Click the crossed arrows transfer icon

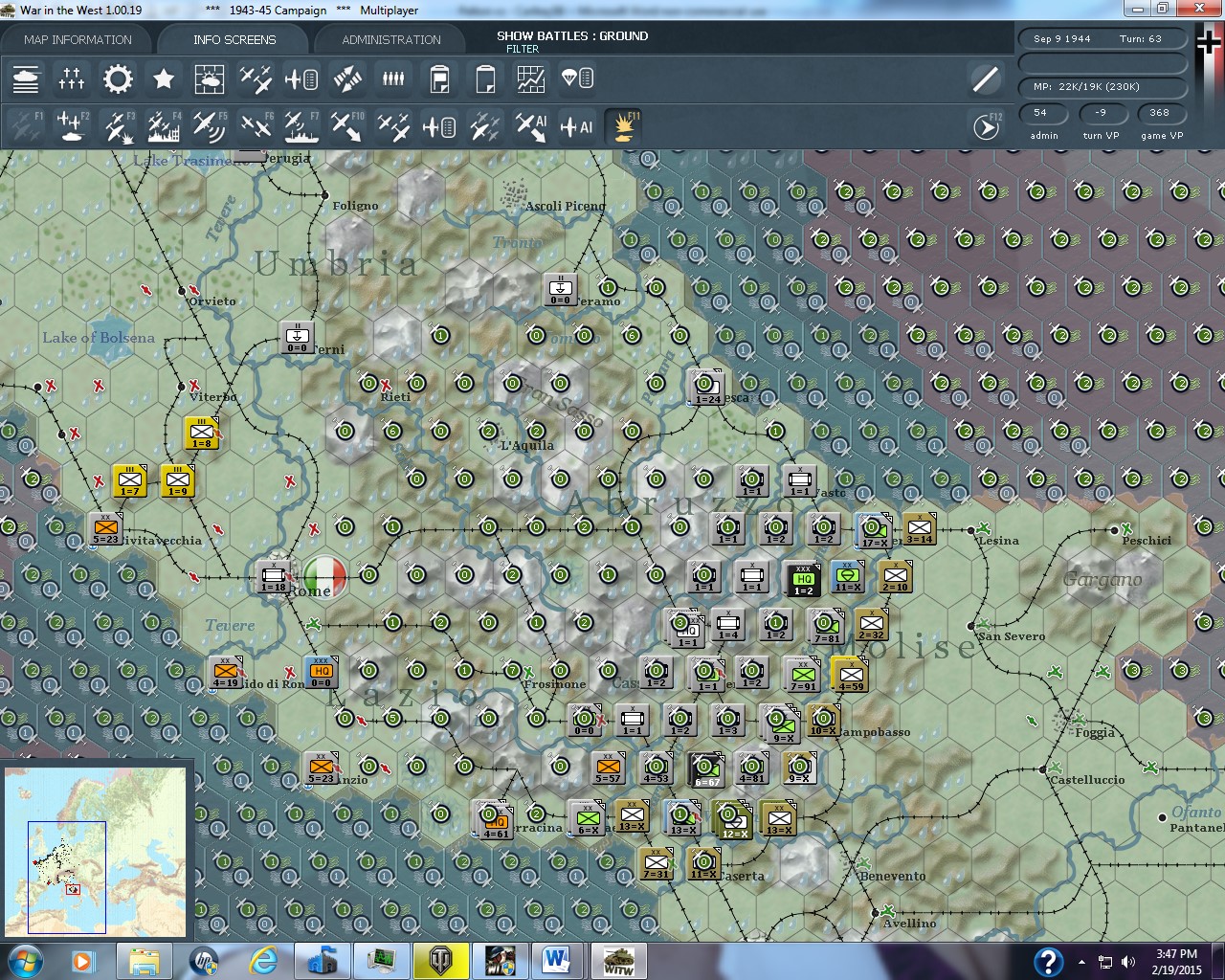(x=347, y=78)
